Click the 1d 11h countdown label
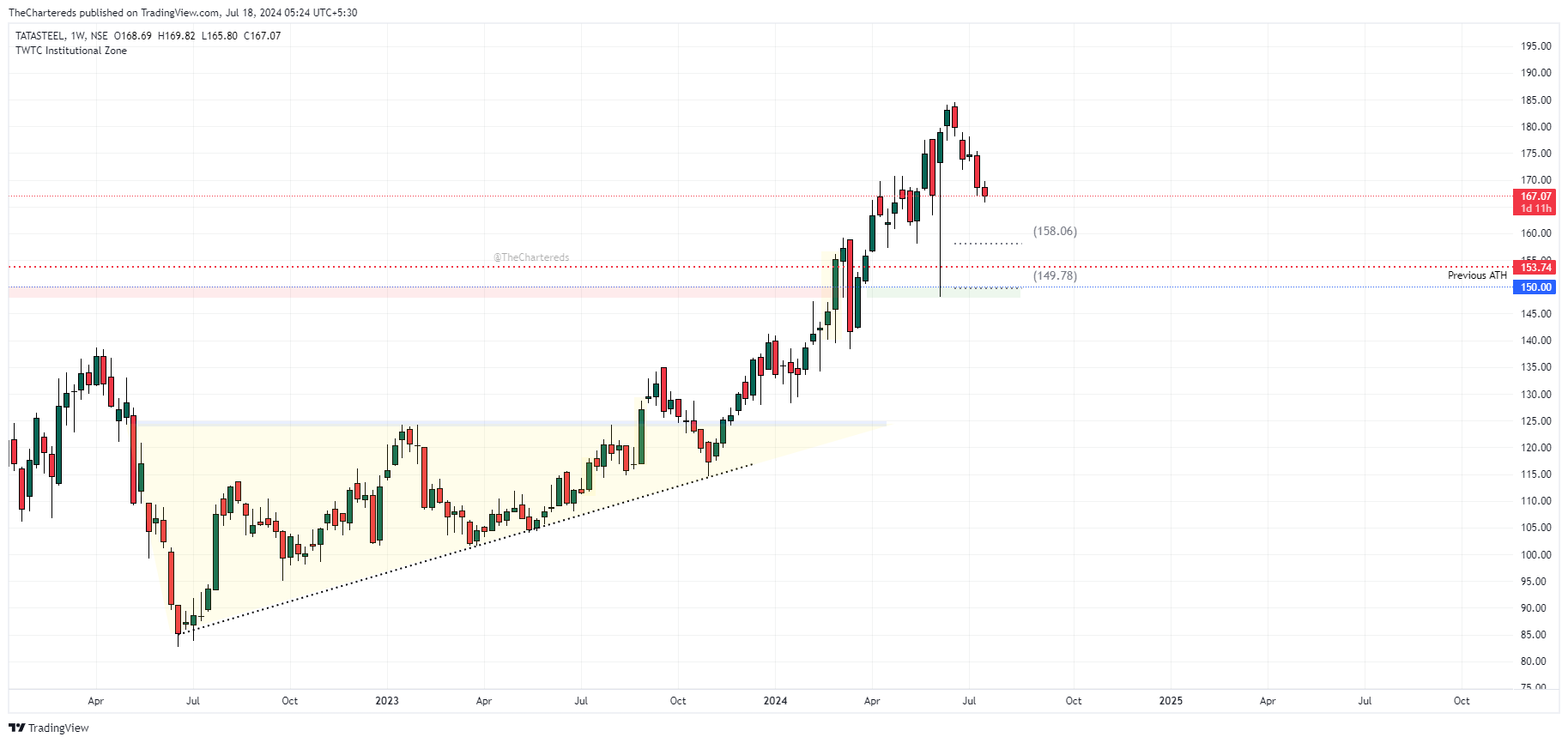This screenshot has width=1568, height=743. click(1536, 208)
